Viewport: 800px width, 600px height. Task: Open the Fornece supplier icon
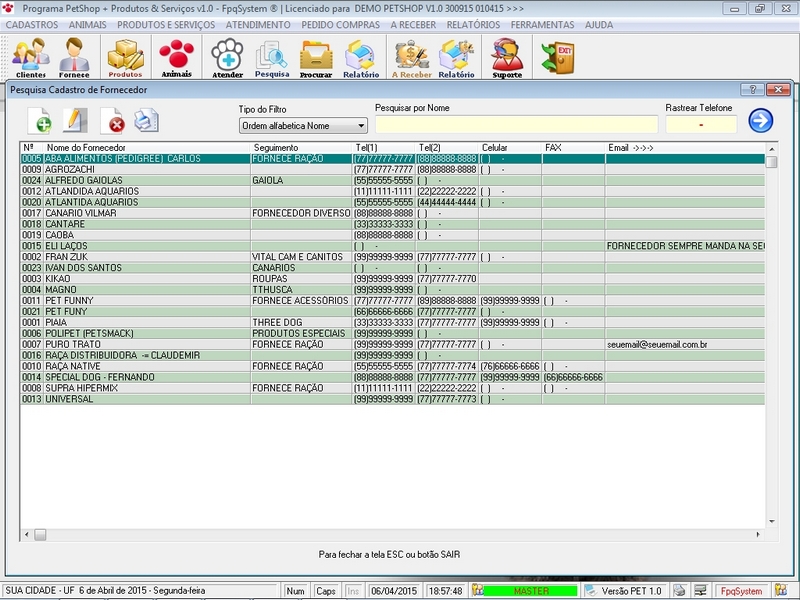coord(74,57)
